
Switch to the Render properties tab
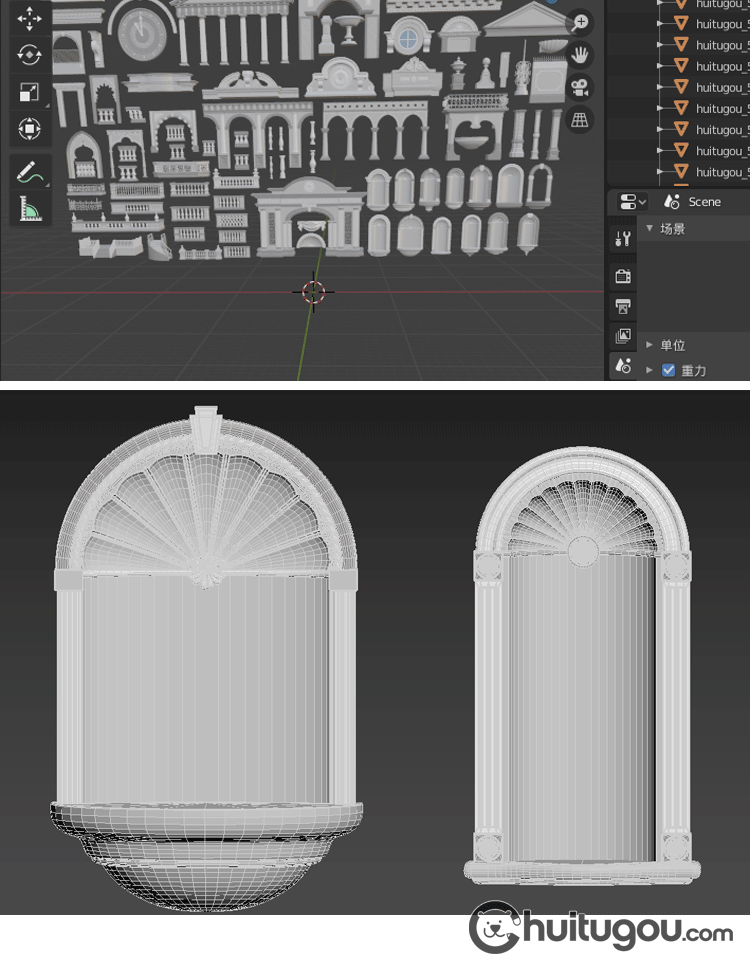click(x=624, y=276)
